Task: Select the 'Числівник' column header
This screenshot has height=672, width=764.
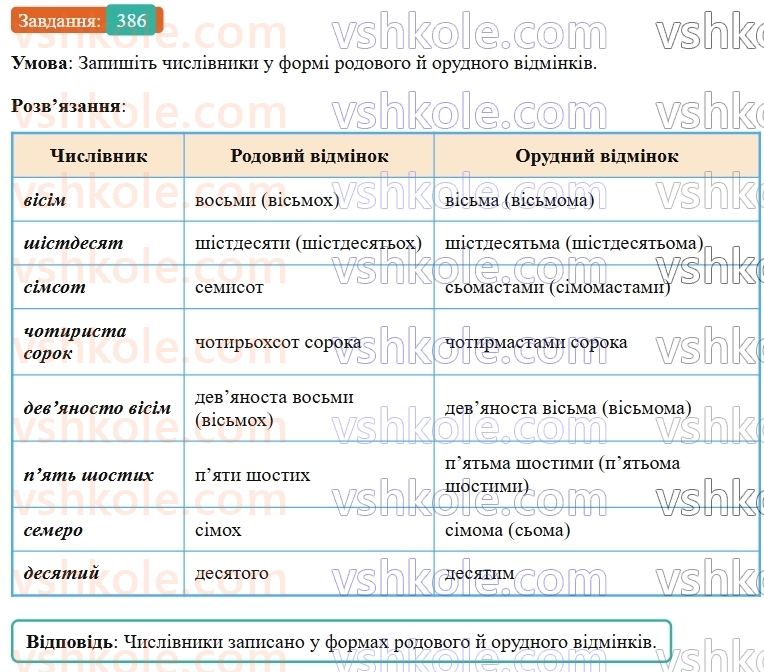Action: tap(98, 156)
